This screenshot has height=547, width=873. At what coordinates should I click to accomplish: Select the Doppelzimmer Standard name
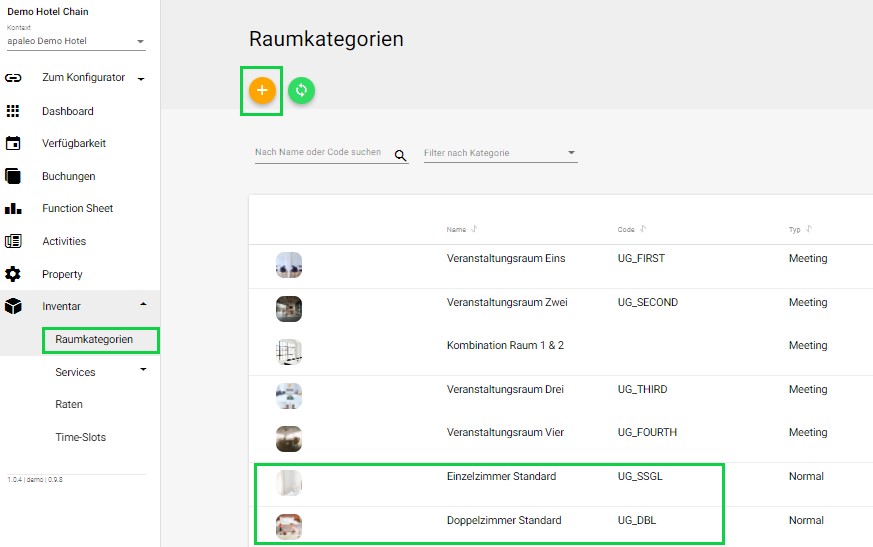504,520
